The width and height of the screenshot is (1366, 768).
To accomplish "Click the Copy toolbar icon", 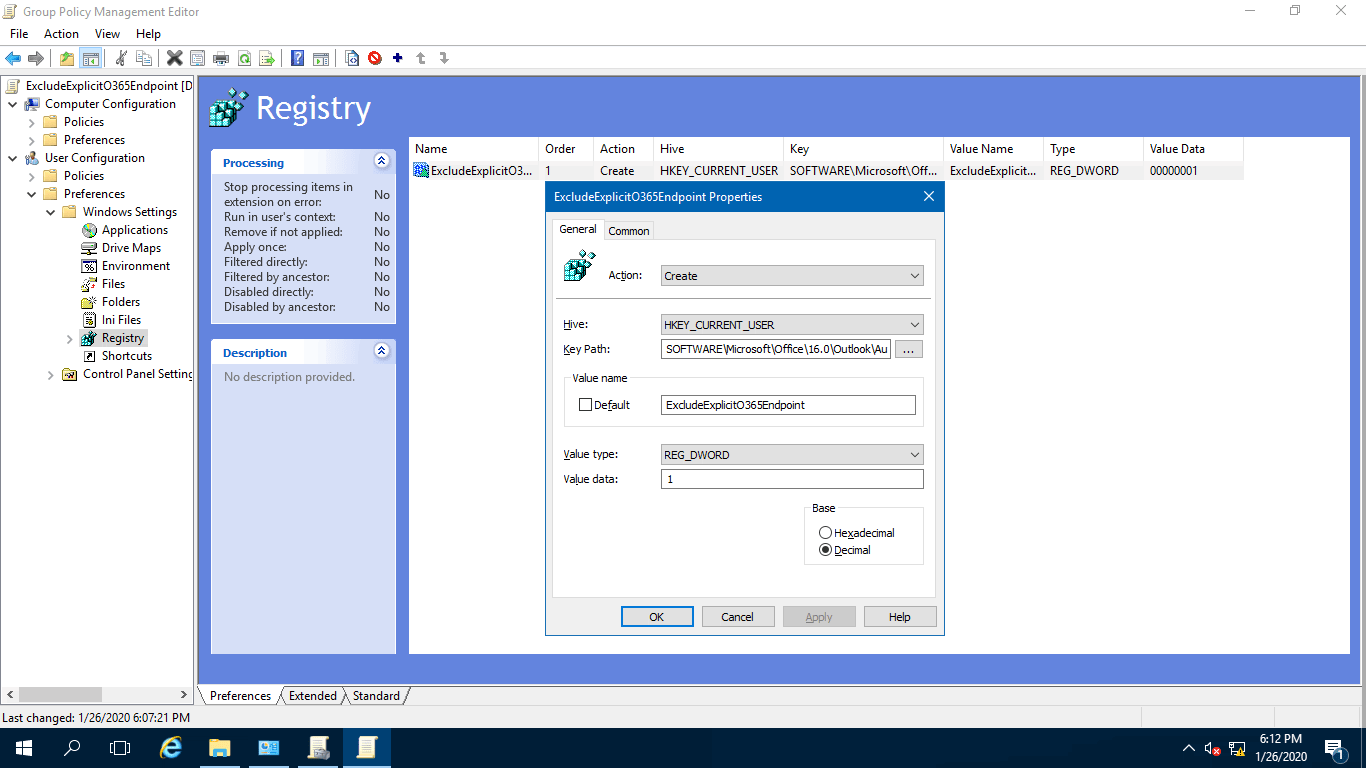I will 144,58.
